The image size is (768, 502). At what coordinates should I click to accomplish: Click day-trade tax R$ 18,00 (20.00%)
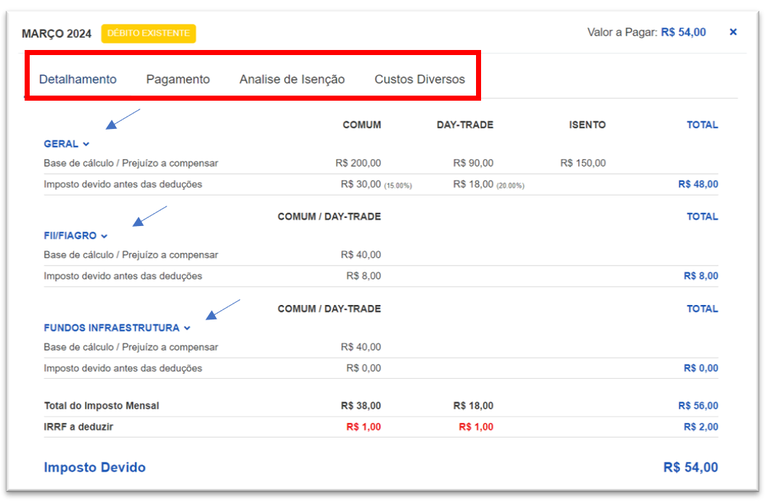pos(488,185)
